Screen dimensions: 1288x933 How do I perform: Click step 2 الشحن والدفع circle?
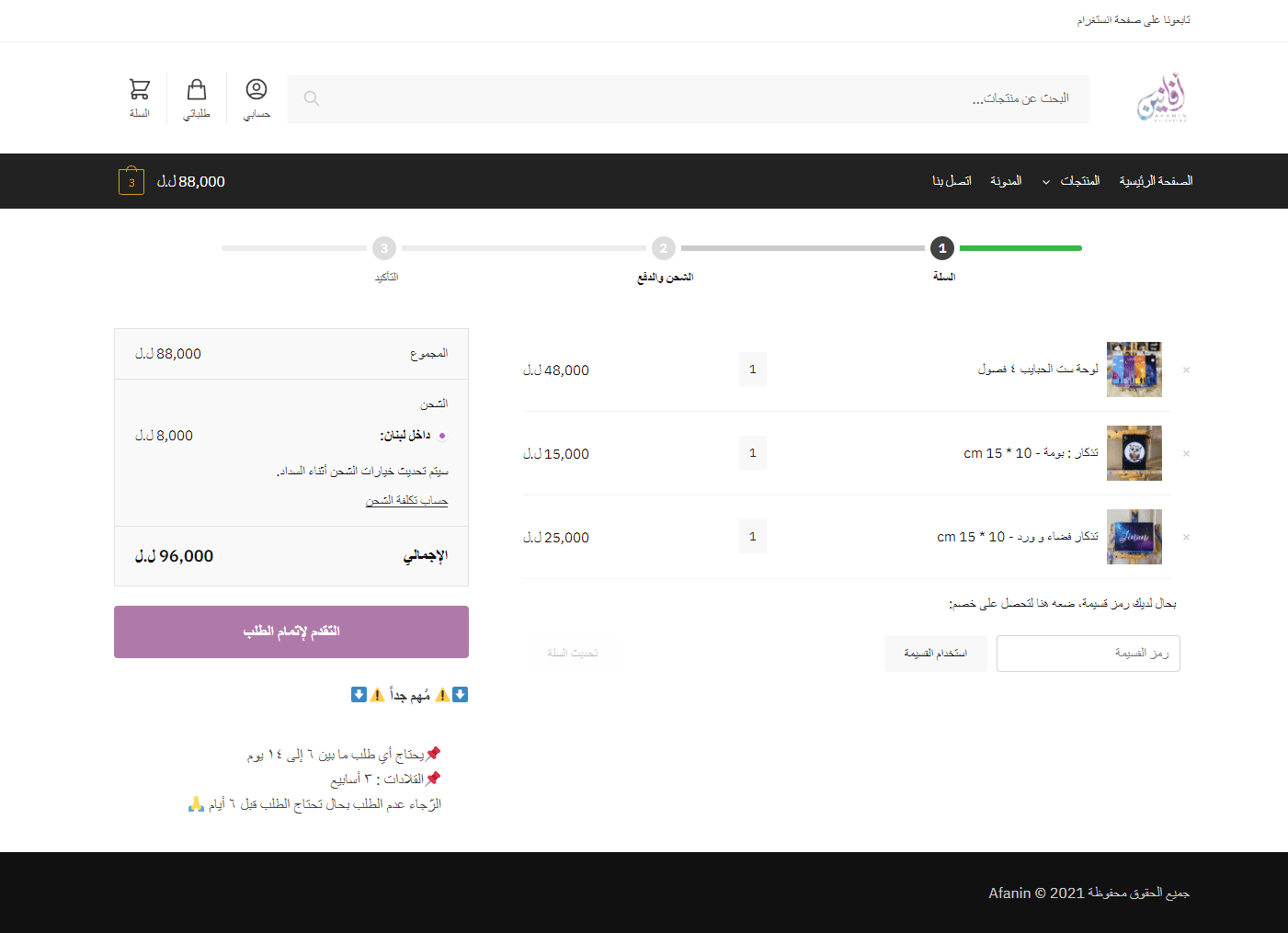(x=663, y=248)
